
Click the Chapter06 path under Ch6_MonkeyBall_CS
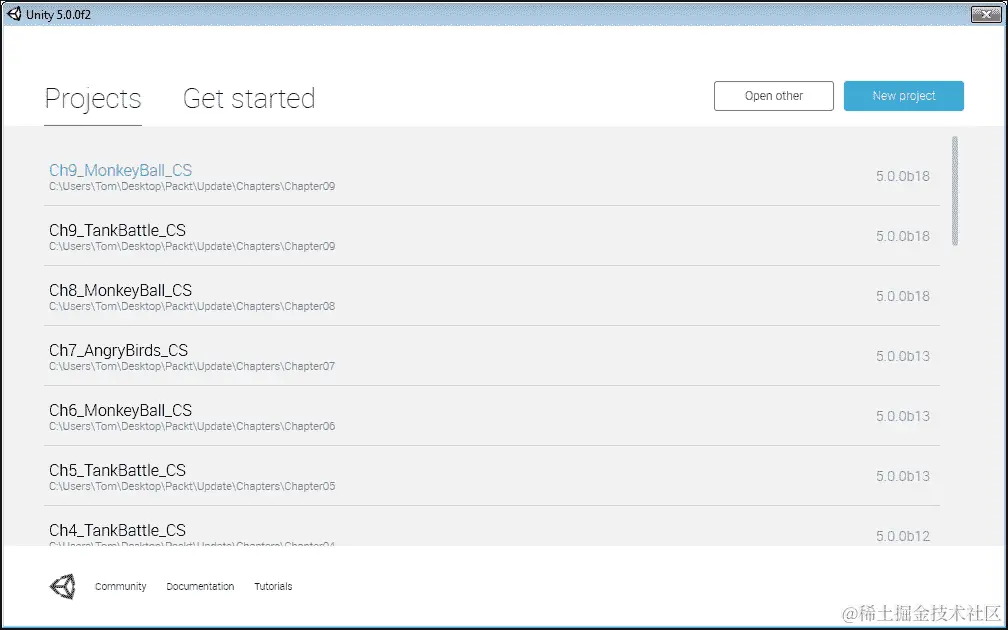pos(192,426)
